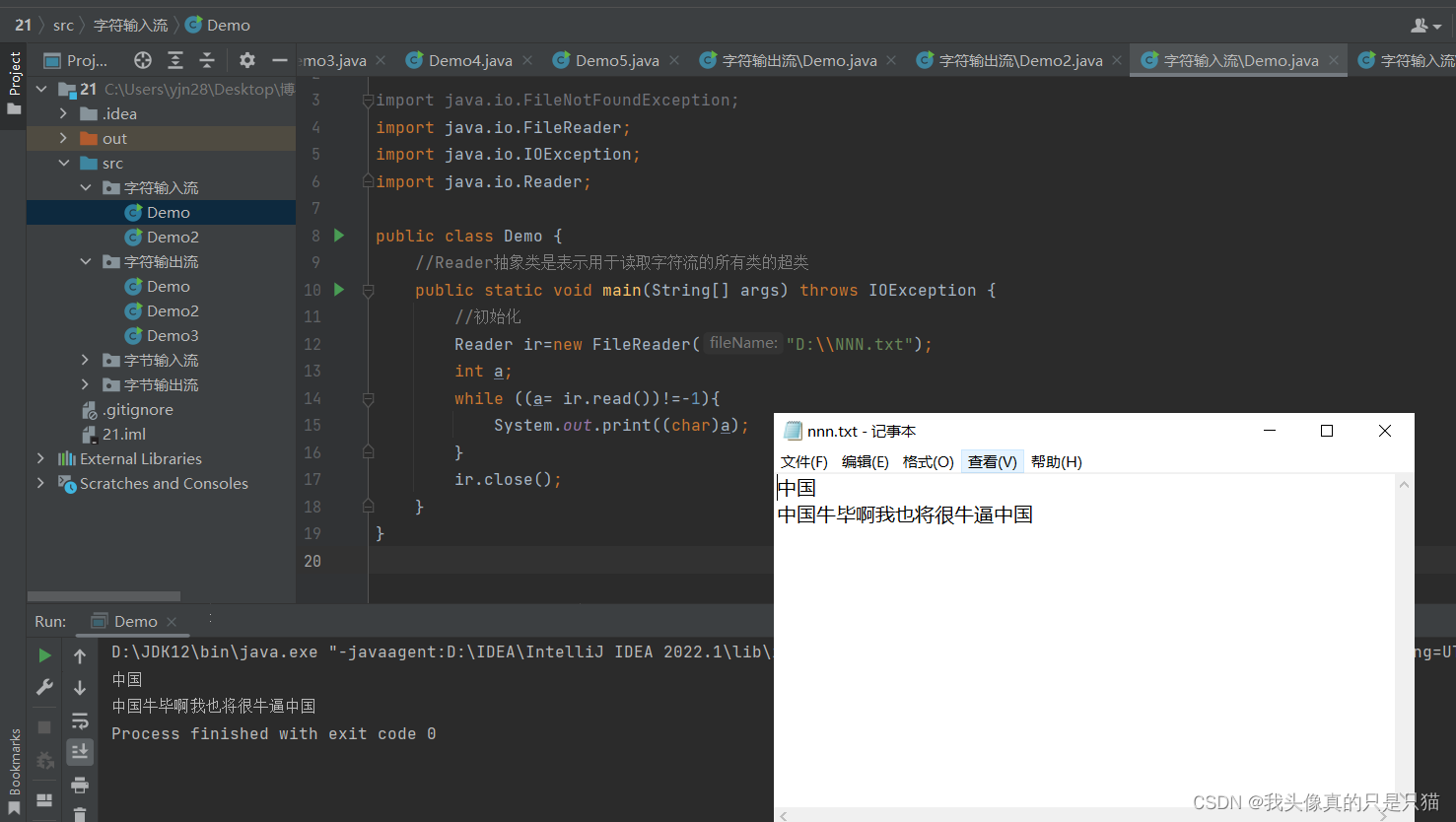Screen dimensions: 1456x822
Task: Click Notepad vertical scrollbar up arrow
Action: [1404, 484]
